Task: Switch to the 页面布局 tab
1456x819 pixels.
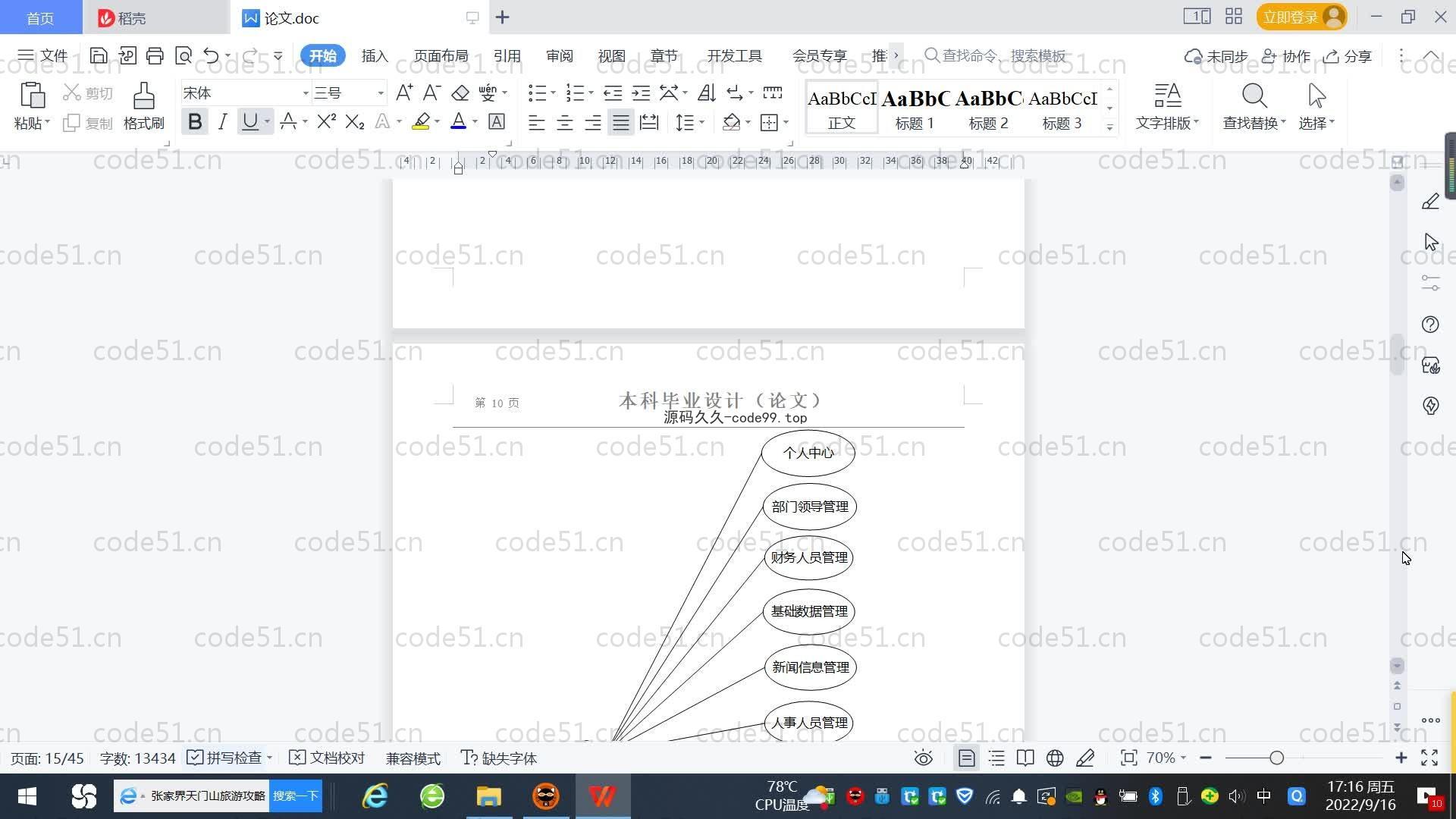Action: (x=441, y=56)
